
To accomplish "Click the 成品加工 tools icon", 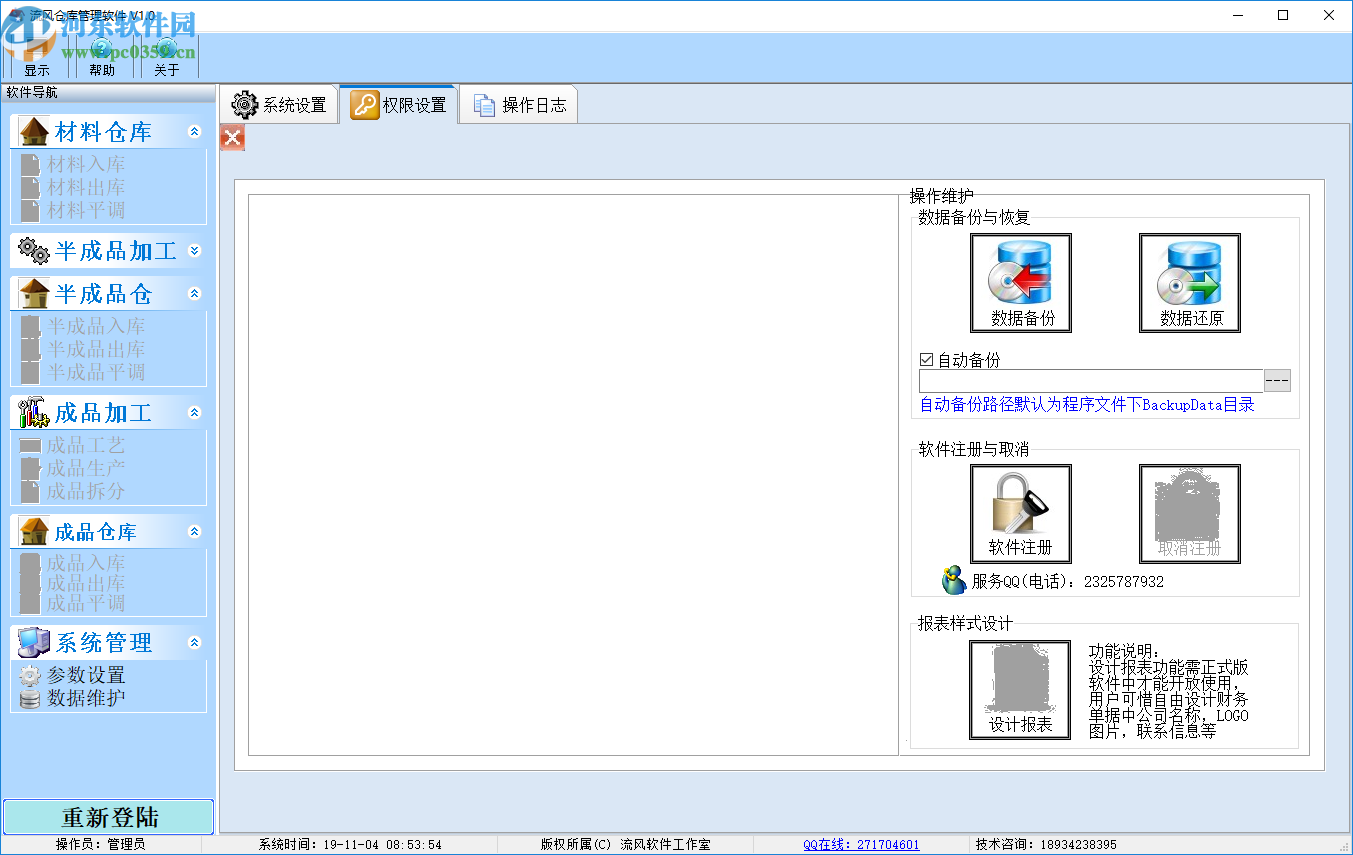I will click(x=34, y=412).
